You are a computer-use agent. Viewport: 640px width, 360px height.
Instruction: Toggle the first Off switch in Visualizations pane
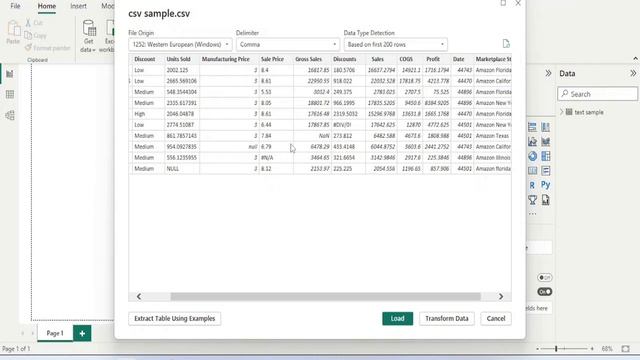tap(544, 278)
